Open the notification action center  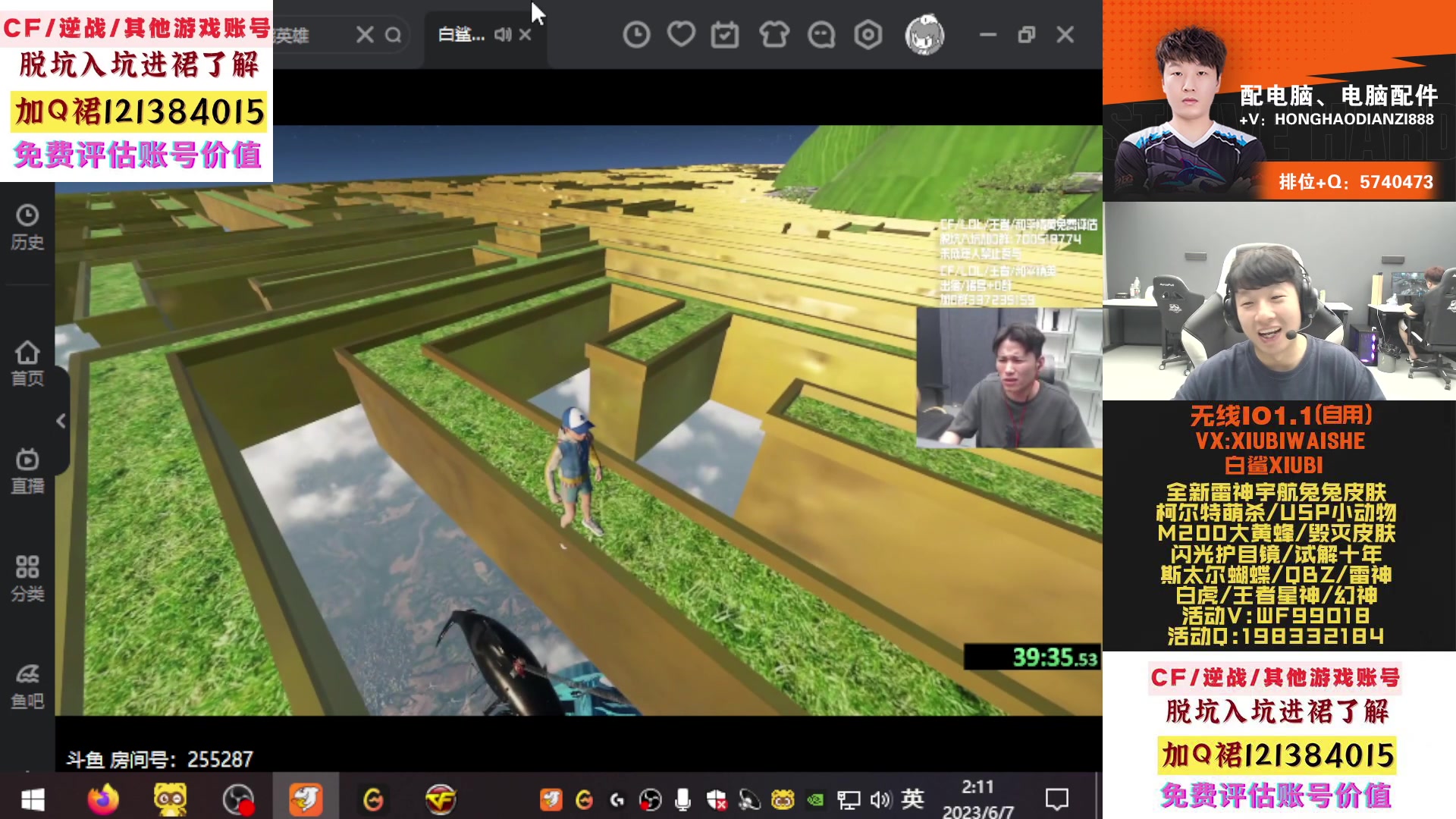1056,799
